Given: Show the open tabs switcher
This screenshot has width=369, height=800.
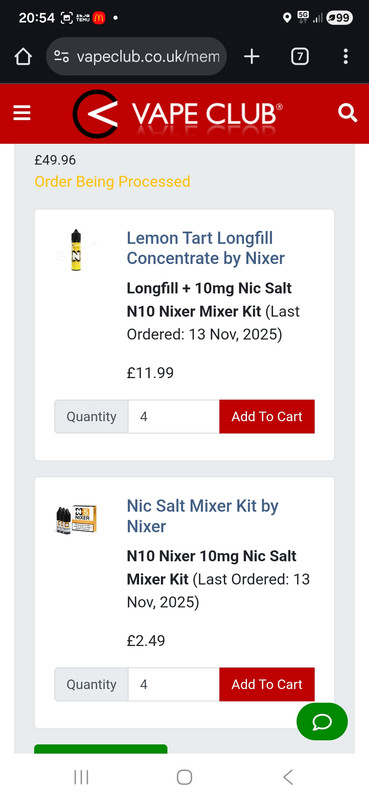Looking at the screenshot, I should [300, 57].
